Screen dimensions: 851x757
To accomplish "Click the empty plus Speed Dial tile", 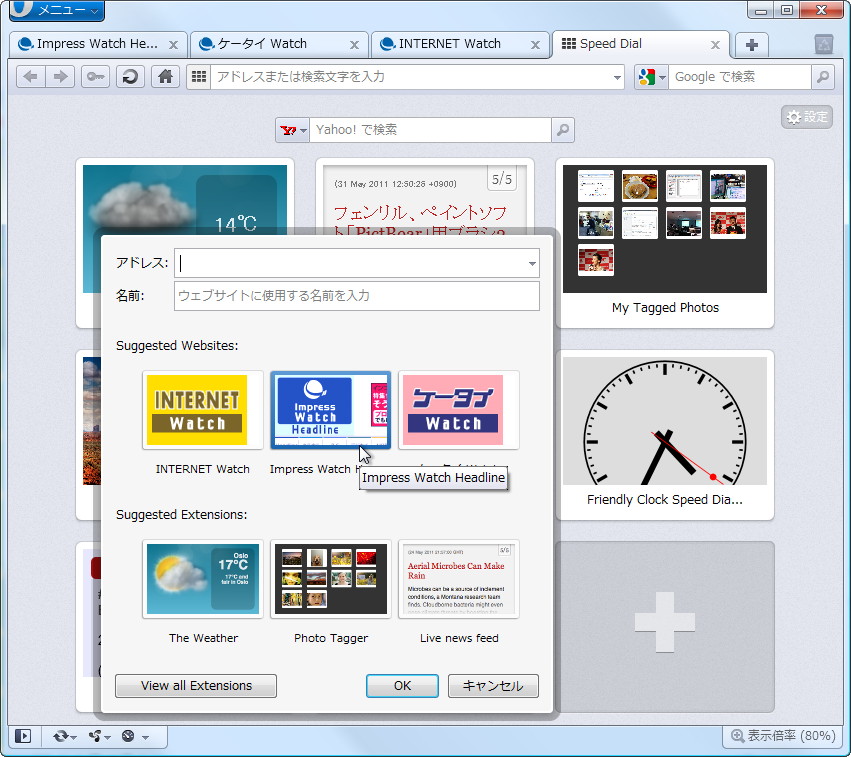I will click(665, 627).
